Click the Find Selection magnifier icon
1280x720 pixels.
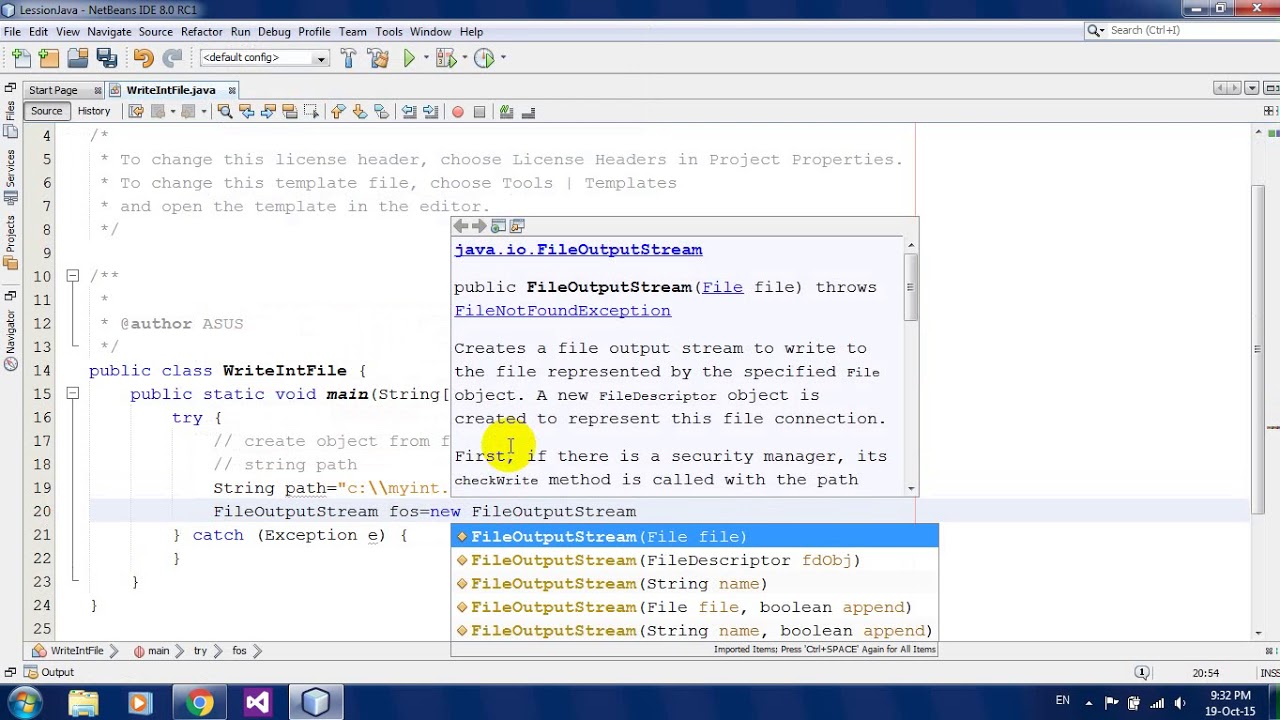[224, 111]
